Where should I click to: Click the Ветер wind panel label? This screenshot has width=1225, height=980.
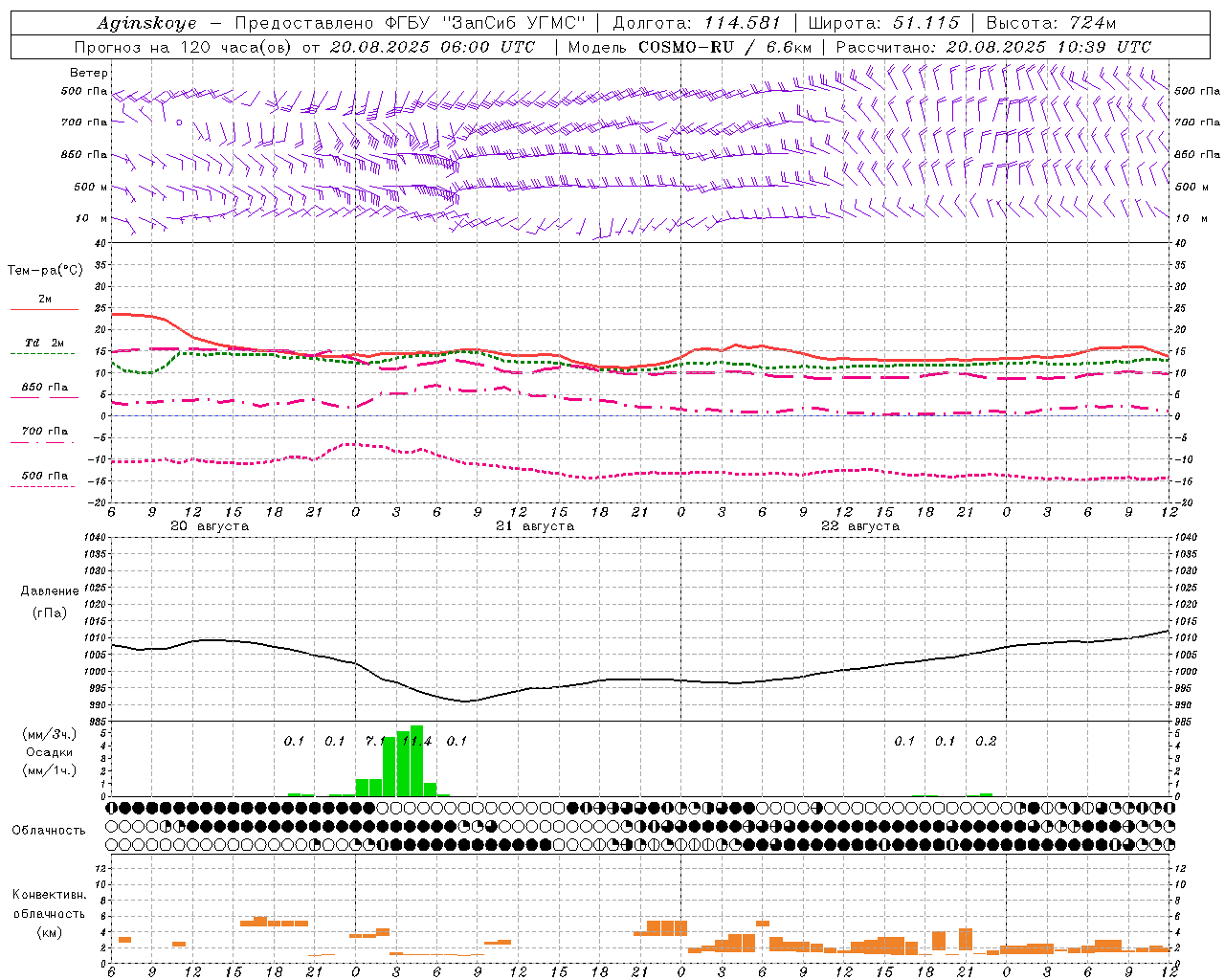coord(88,73)
